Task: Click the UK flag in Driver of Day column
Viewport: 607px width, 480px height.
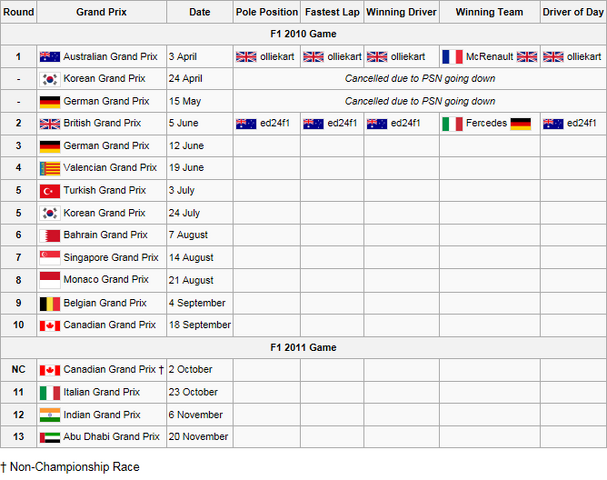Action: coord(553,57)
